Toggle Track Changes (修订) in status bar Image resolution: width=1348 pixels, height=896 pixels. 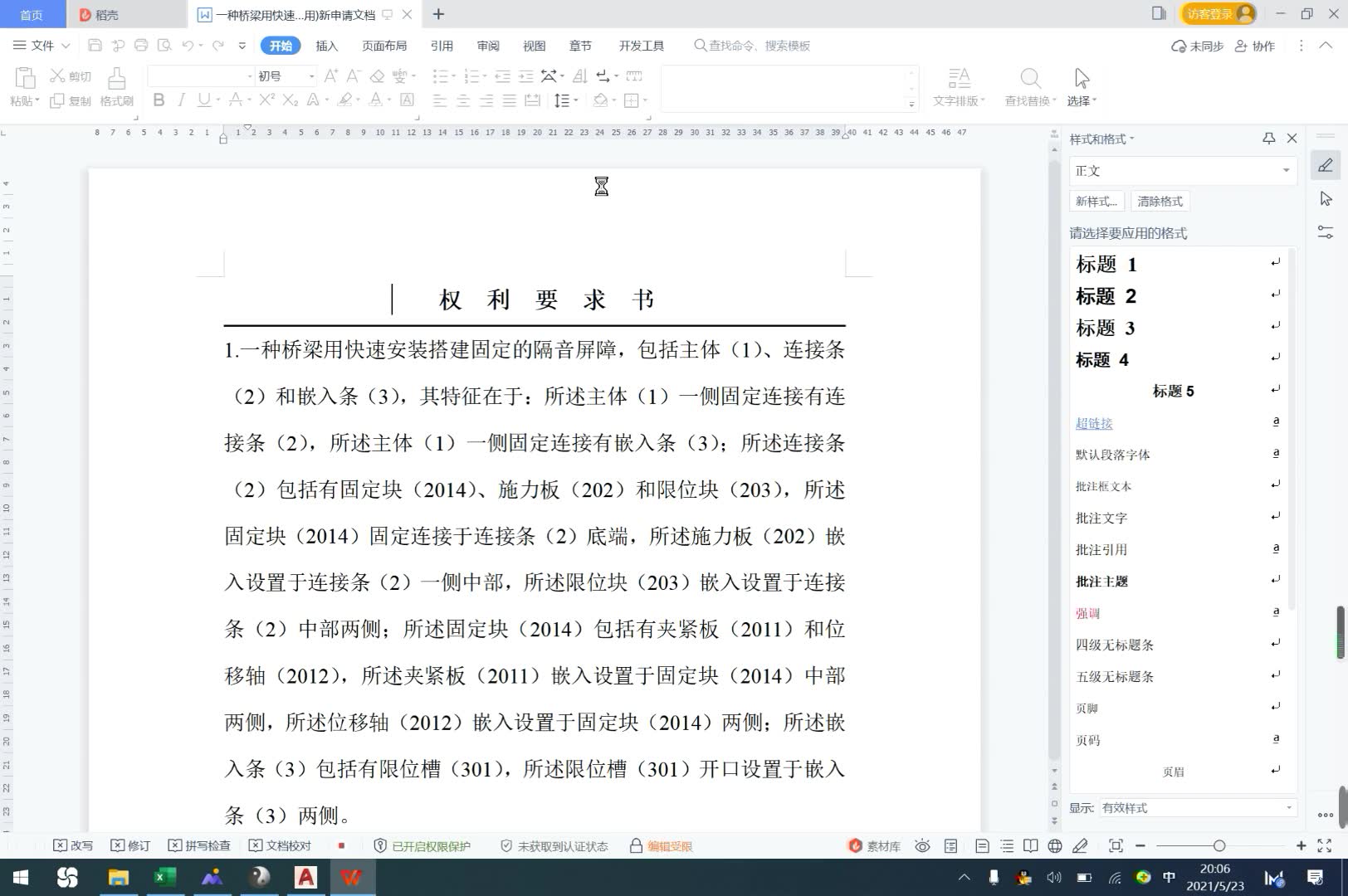click(x=130, y=846)
